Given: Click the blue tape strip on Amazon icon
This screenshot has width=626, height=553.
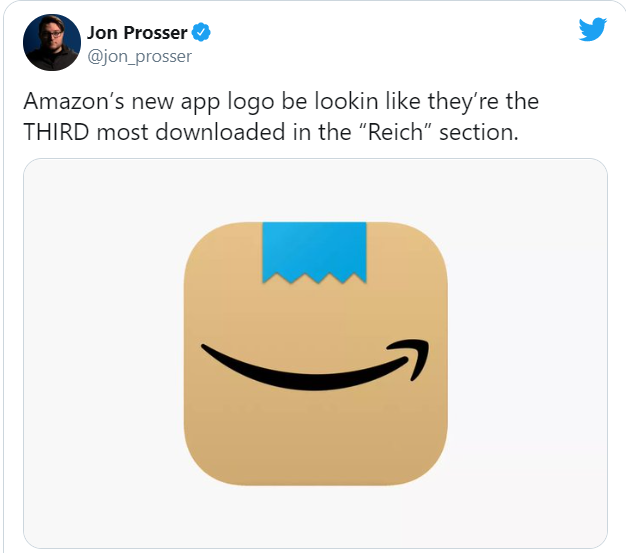Looking at the screenshot, I should click(x=314, y=250).
